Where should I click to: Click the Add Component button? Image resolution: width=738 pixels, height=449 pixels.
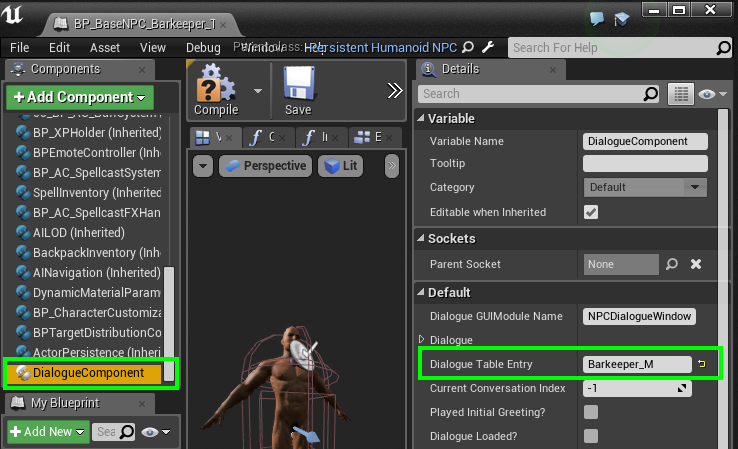click(80, 97)
